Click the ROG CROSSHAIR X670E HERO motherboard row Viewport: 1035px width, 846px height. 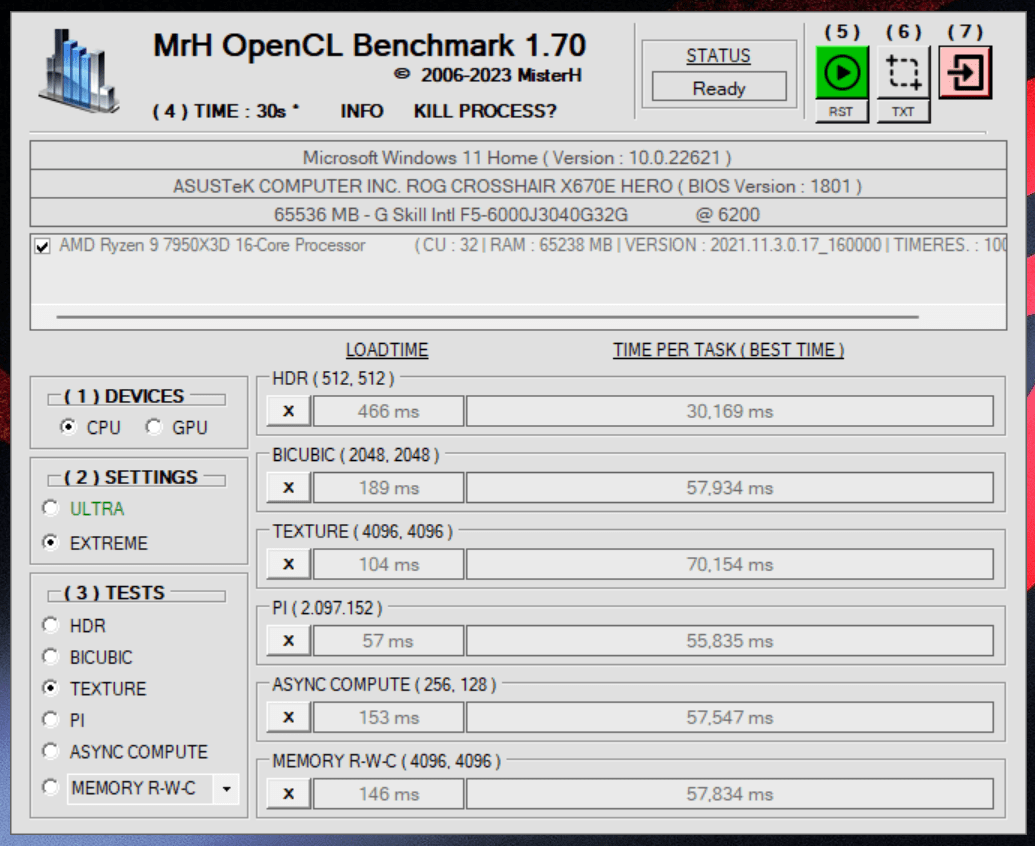[x=518, y=185]
